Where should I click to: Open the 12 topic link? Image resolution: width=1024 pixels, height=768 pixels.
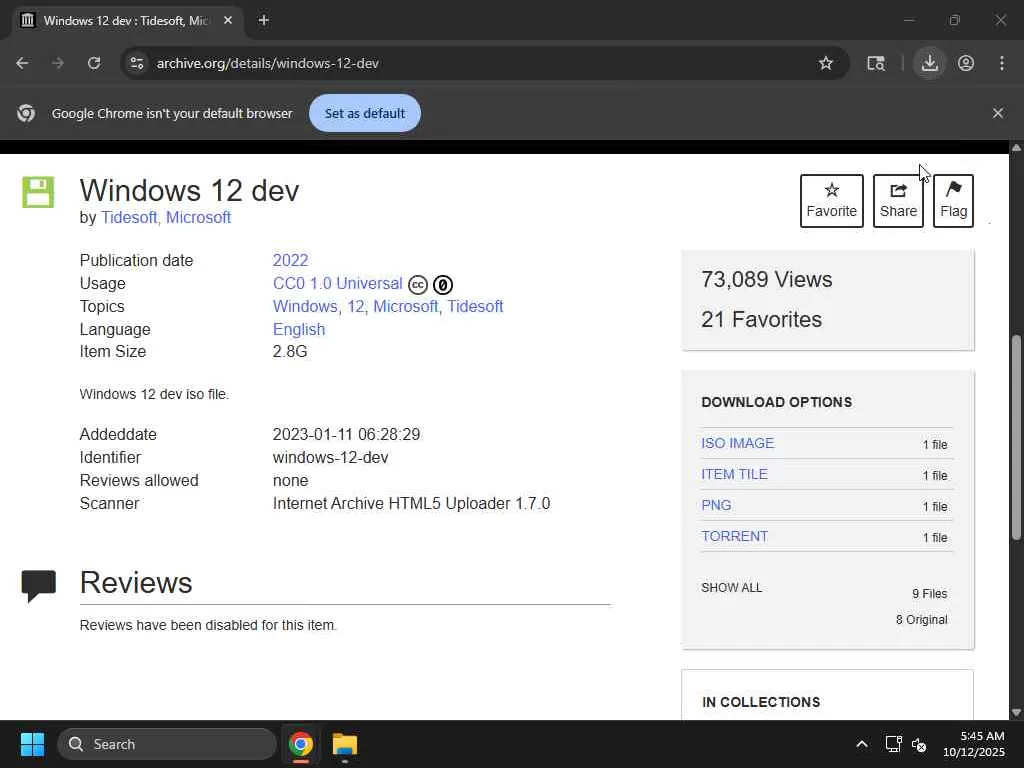(x=355, y=306)
